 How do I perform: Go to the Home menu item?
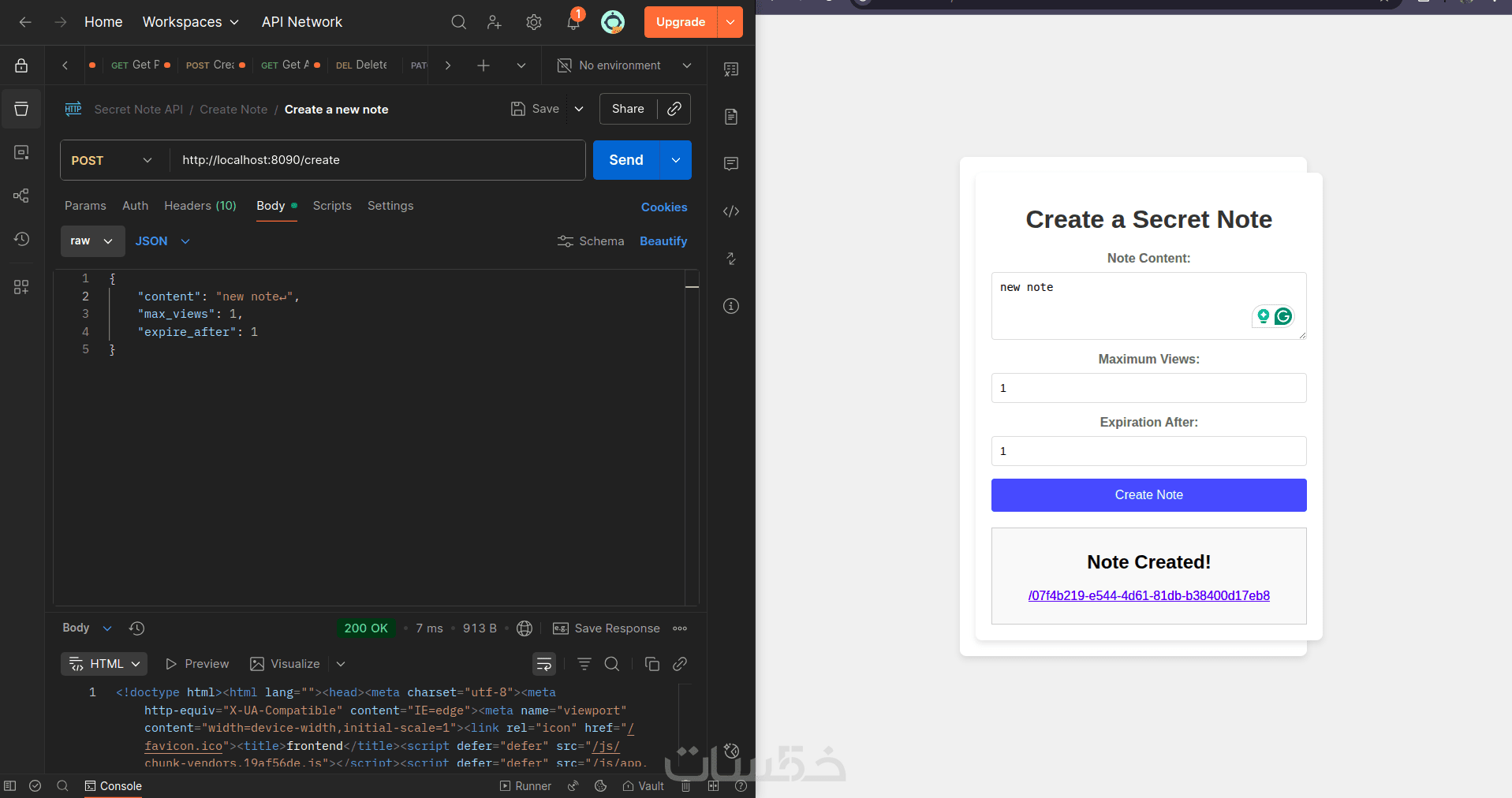pos(103,22)
